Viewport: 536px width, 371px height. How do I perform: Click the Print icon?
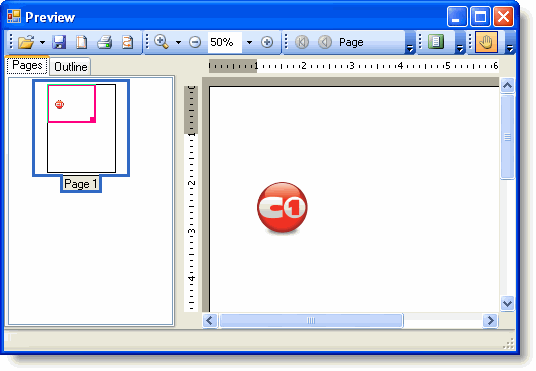105,42
